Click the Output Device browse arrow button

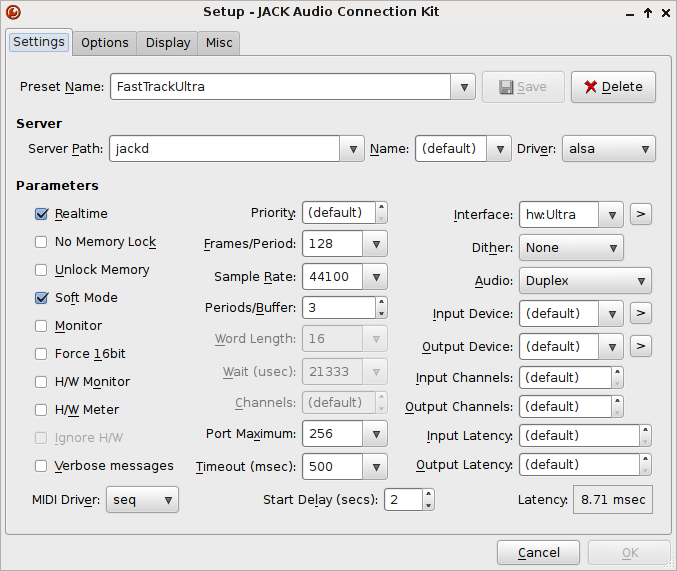pyautogui.click(x=641, y=346)
